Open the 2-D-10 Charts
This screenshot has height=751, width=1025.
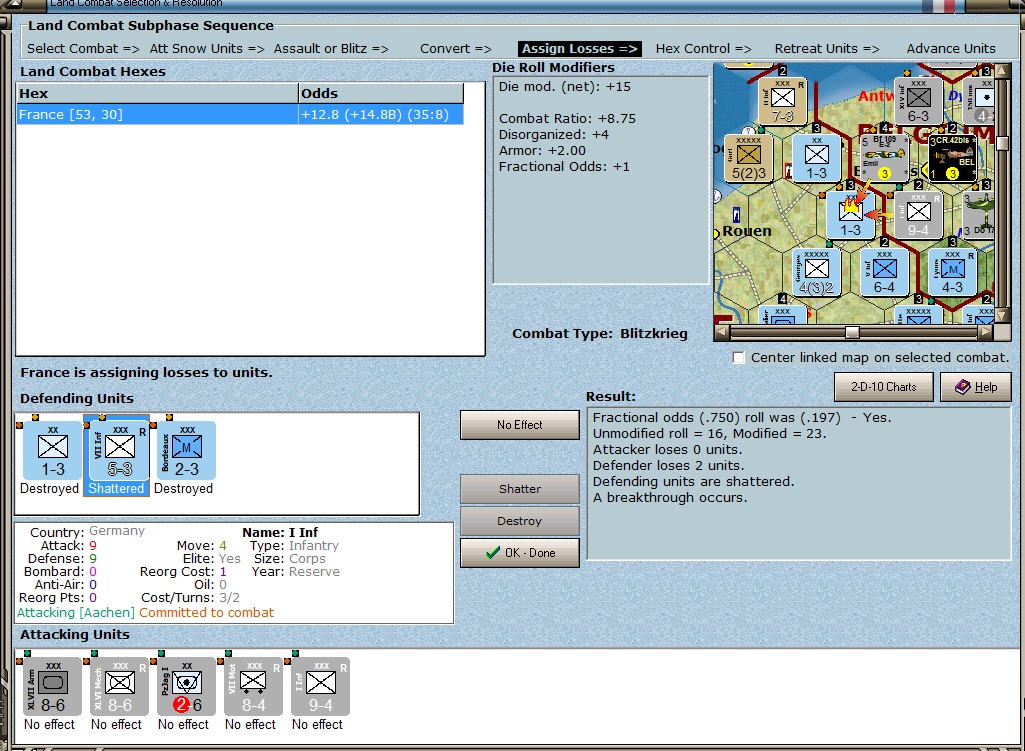tap(884, 387)
